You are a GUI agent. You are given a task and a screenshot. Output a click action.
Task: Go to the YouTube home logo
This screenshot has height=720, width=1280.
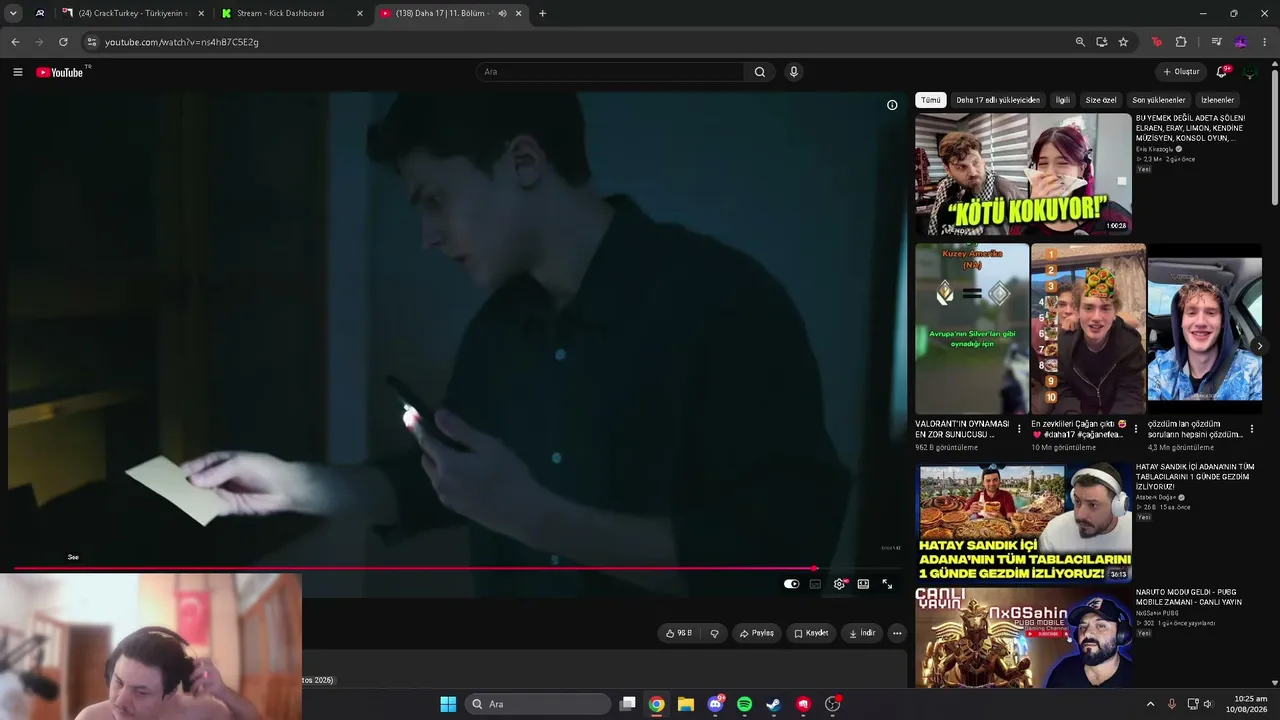pyautogui.click(x=60, y=72)
